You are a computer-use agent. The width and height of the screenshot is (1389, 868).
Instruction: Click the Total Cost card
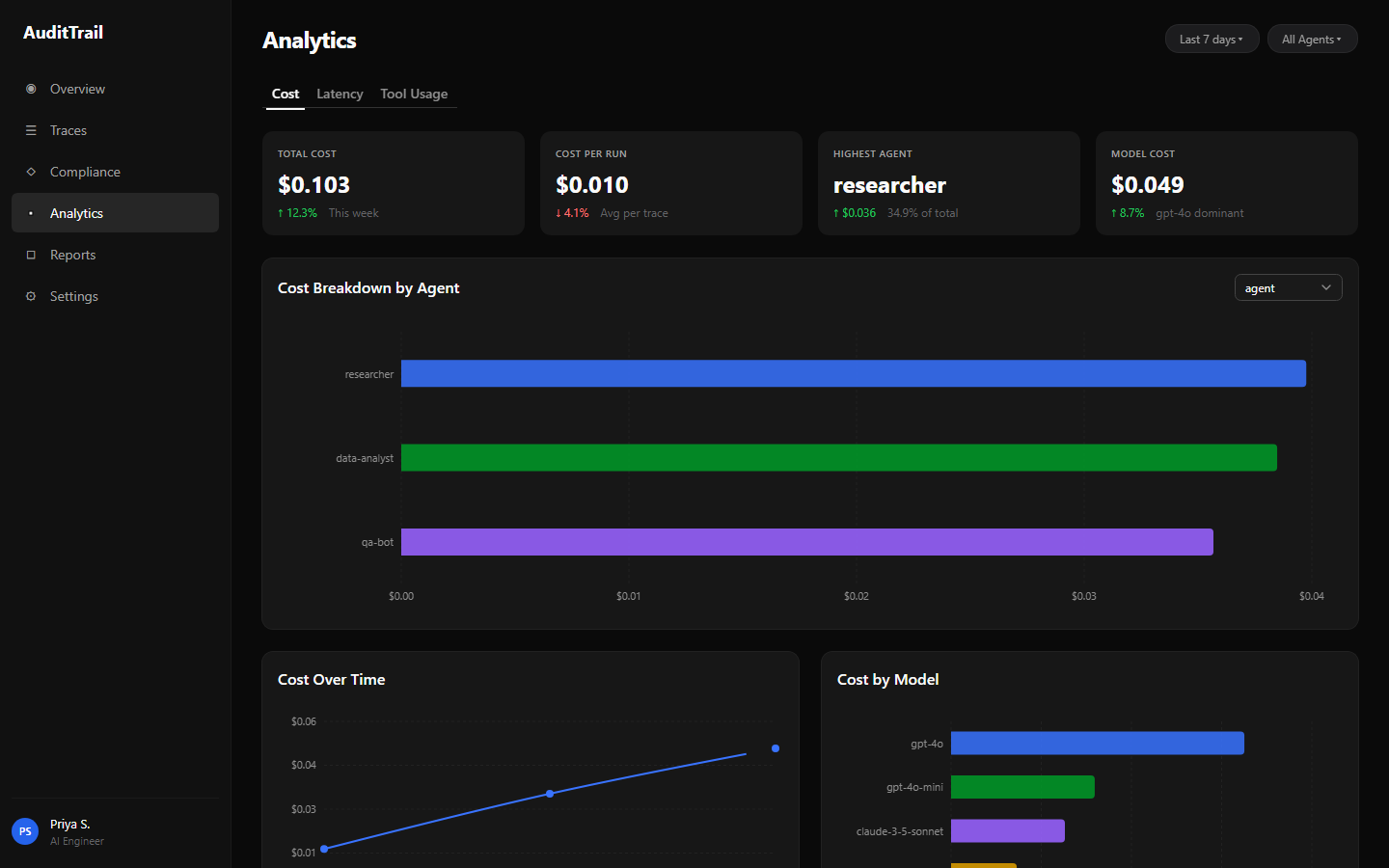tap(394, 183)
